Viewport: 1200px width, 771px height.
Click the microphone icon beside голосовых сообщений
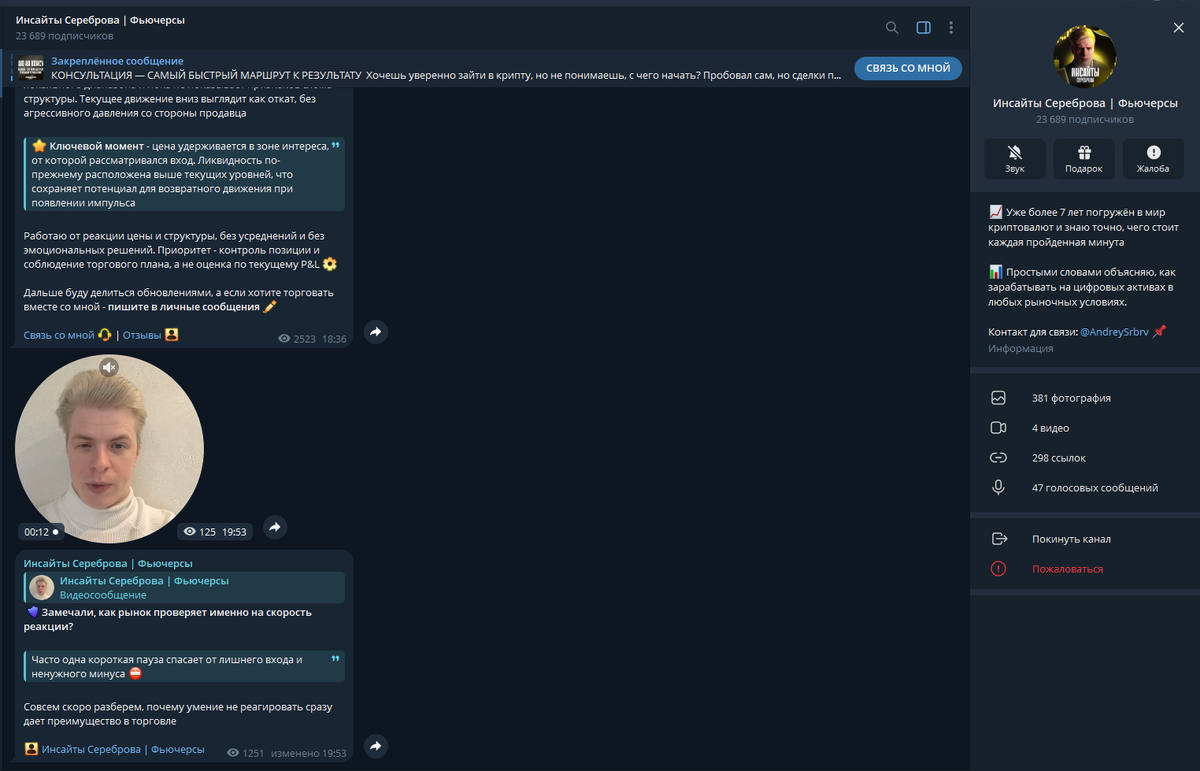(998, 488)
